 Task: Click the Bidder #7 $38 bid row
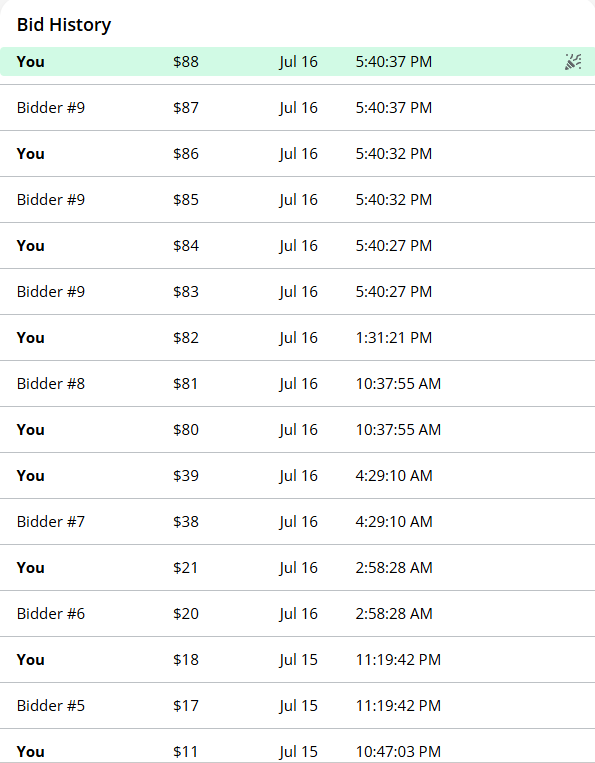point(297,522)
